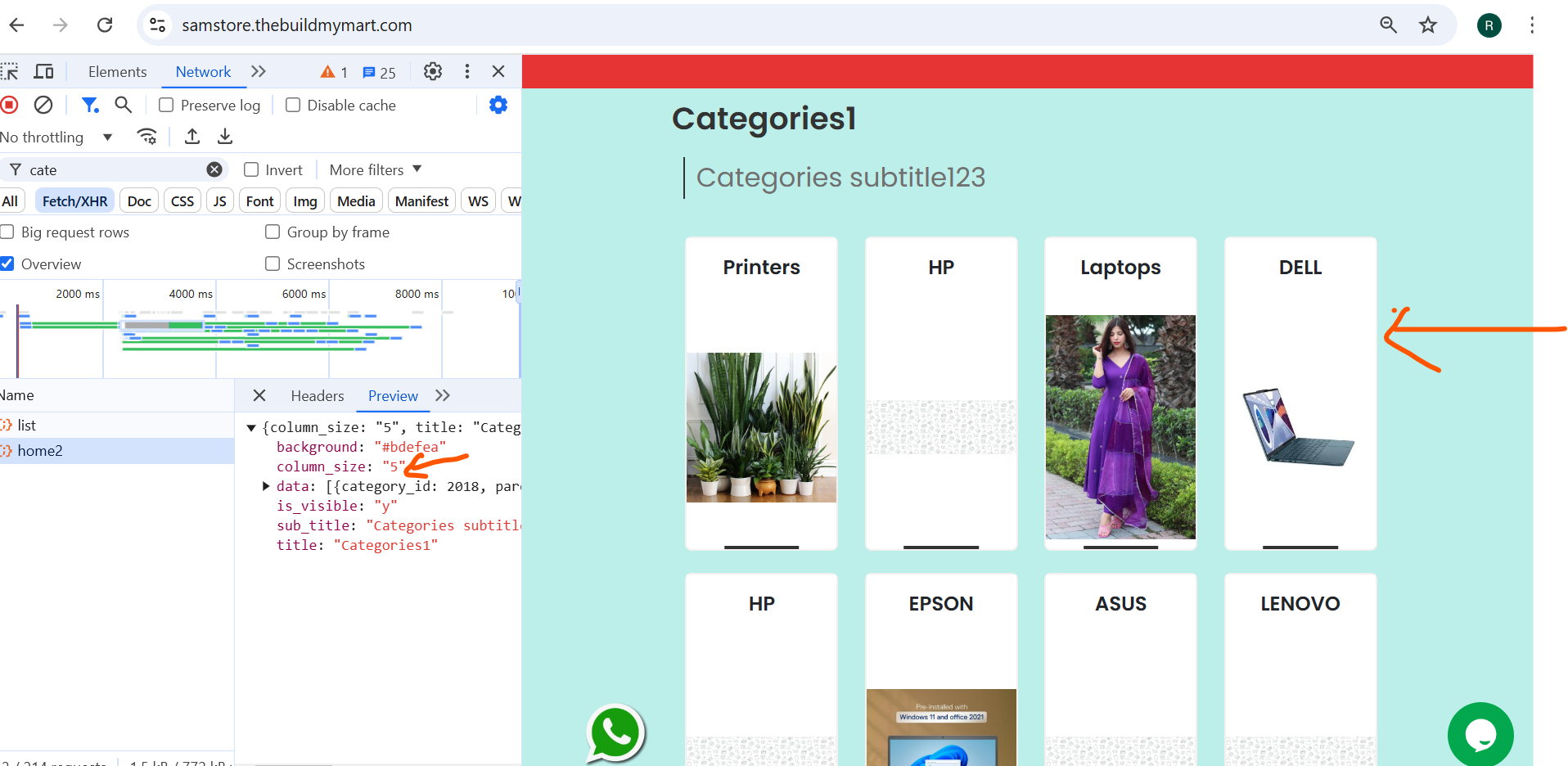Screen dimensions: 1568x766
Task: Stop recording network log
Action: pos(10,105)
